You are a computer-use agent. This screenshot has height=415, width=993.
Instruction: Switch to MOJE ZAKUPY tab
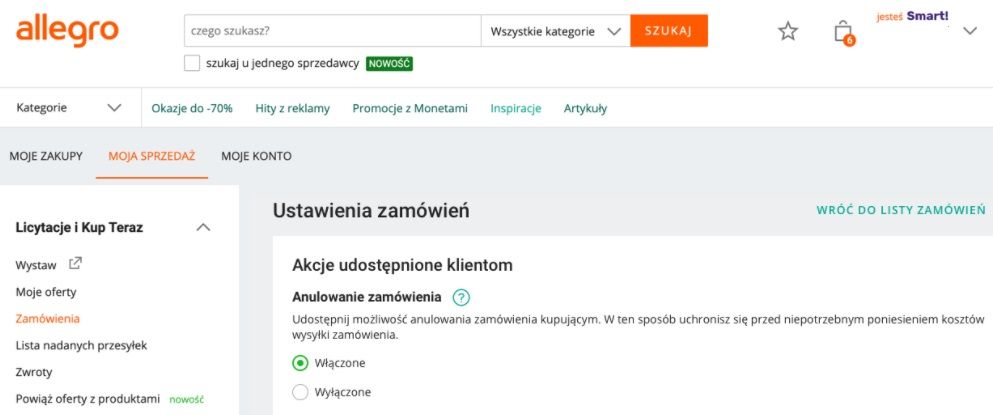46,156
